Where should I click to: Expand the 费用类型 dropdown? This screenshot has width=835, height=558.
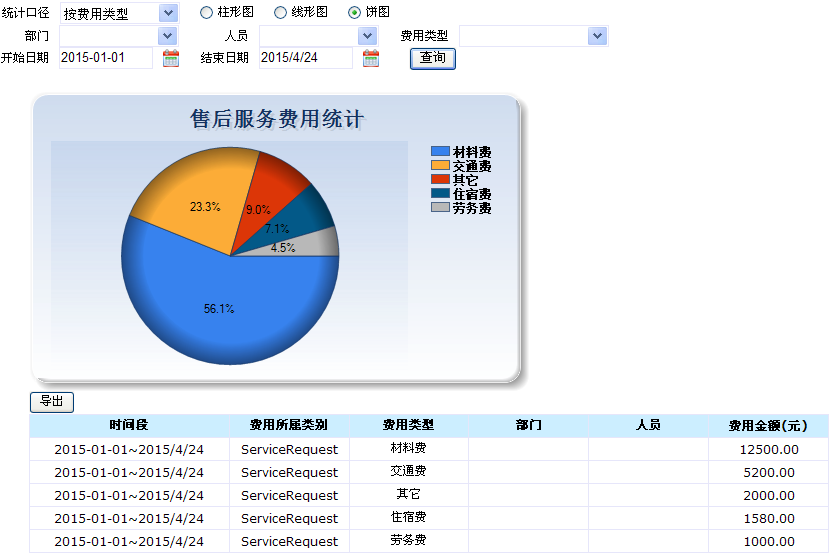pyautogui.click(x=597, y=36)
